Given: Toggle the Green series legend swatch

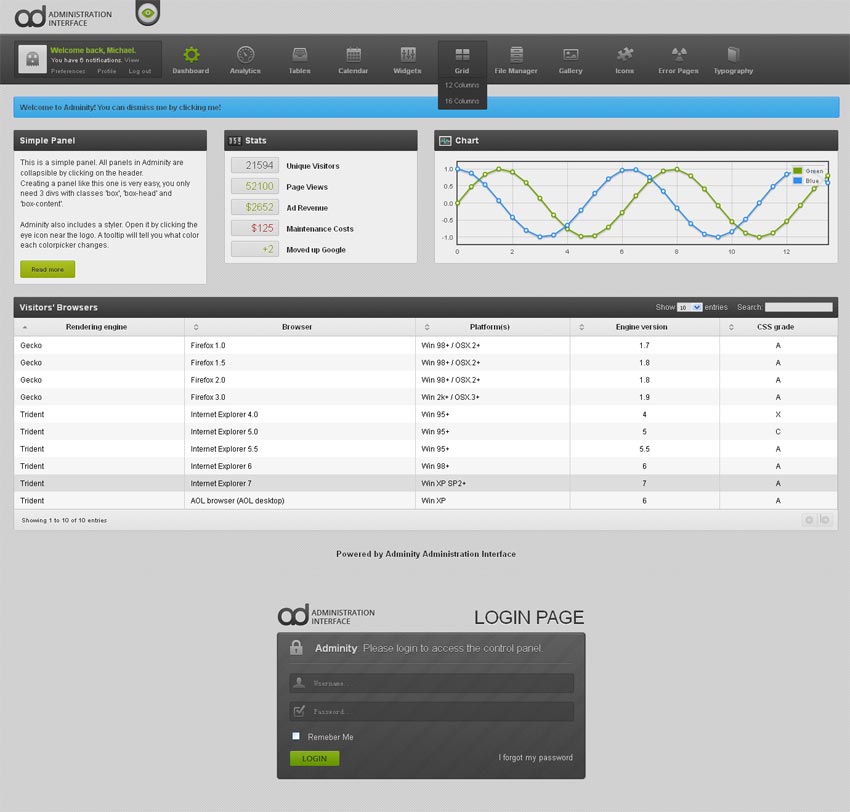Looking at the screenshot, I should point(798,171).
